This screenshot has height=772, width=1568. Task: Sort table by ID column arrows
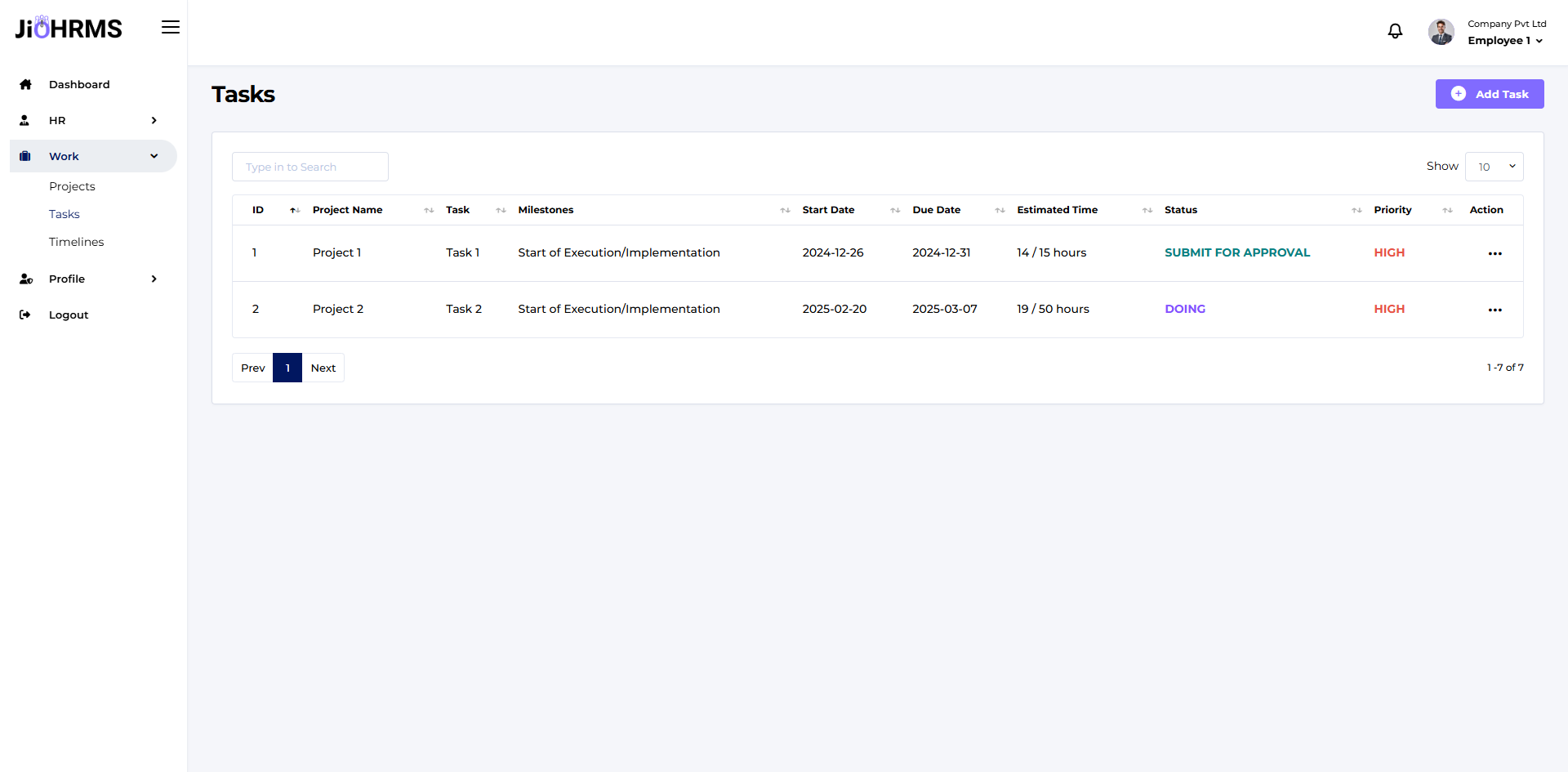(x=295, y=211)
